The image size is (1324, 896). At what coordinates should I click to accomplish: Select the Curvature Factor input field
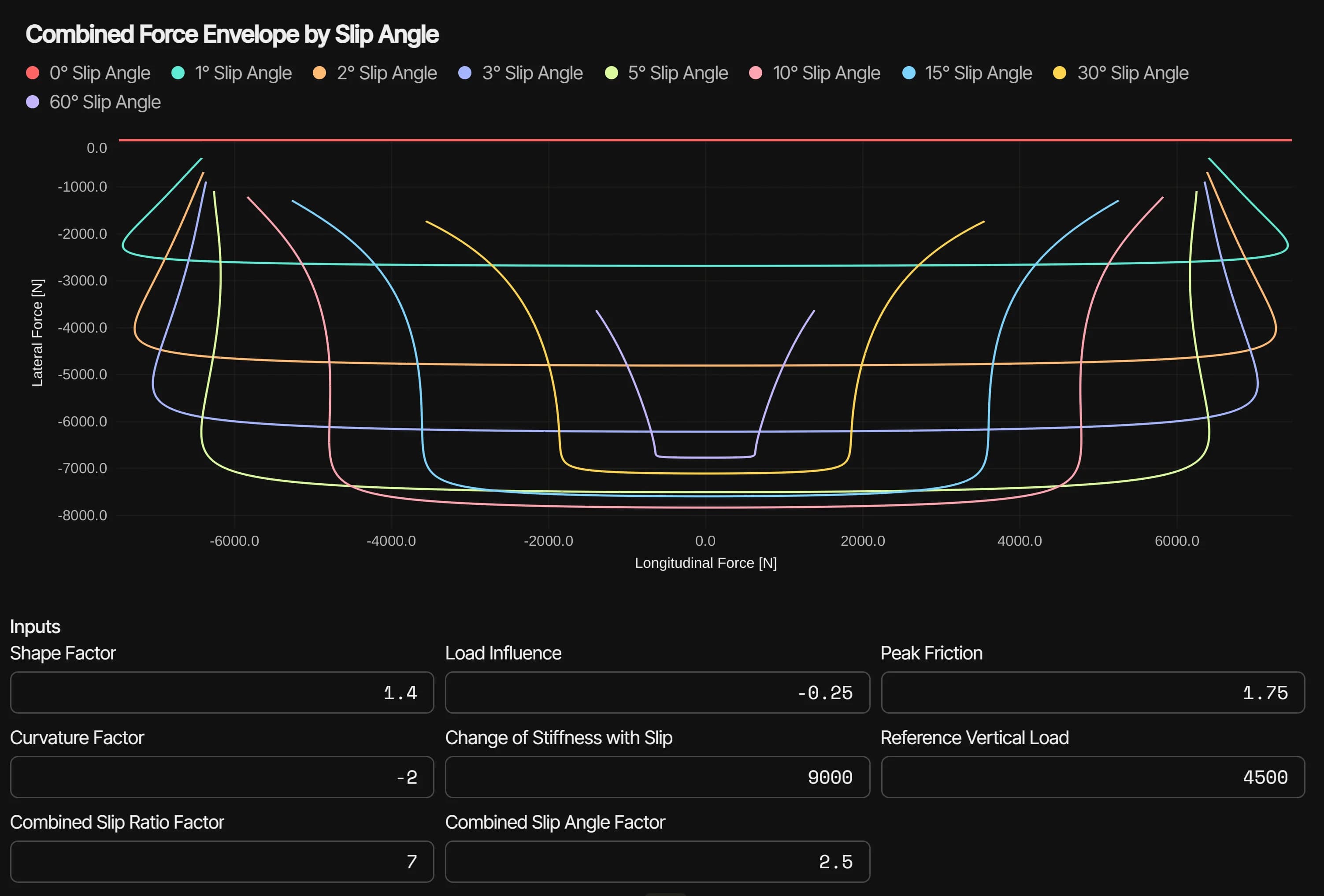[x=222, y=777]
